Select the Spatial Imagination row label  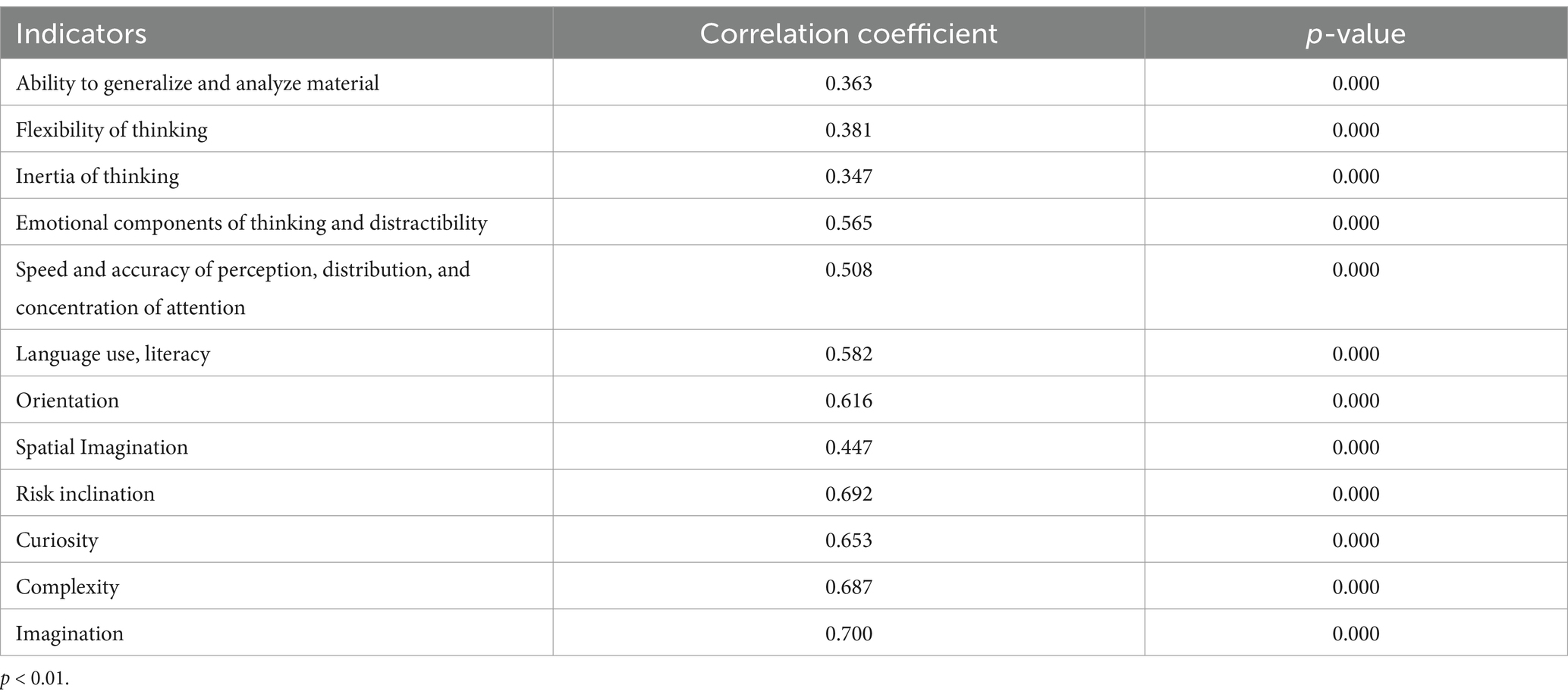102,448
